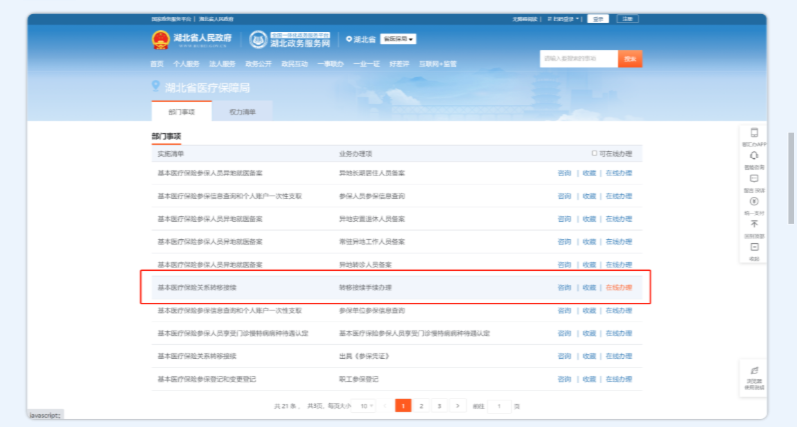This screenshot has height=427, width=797.
Task: Click the 出具《参保凭证》 cell text
Action: coord(364,356)
